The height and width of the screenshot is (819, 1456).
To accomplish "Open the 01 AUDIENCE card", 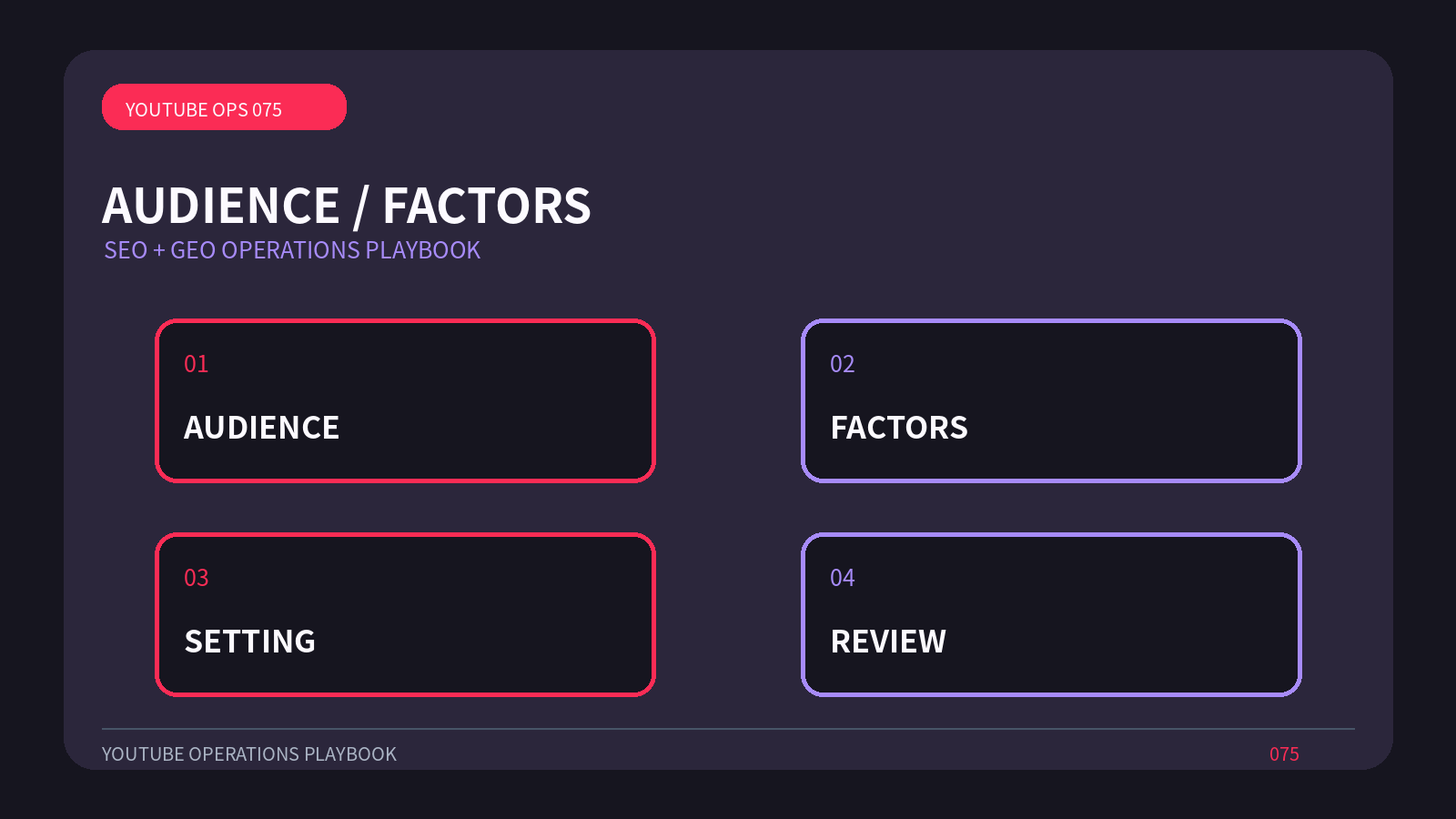I will [x=405, y=400].
